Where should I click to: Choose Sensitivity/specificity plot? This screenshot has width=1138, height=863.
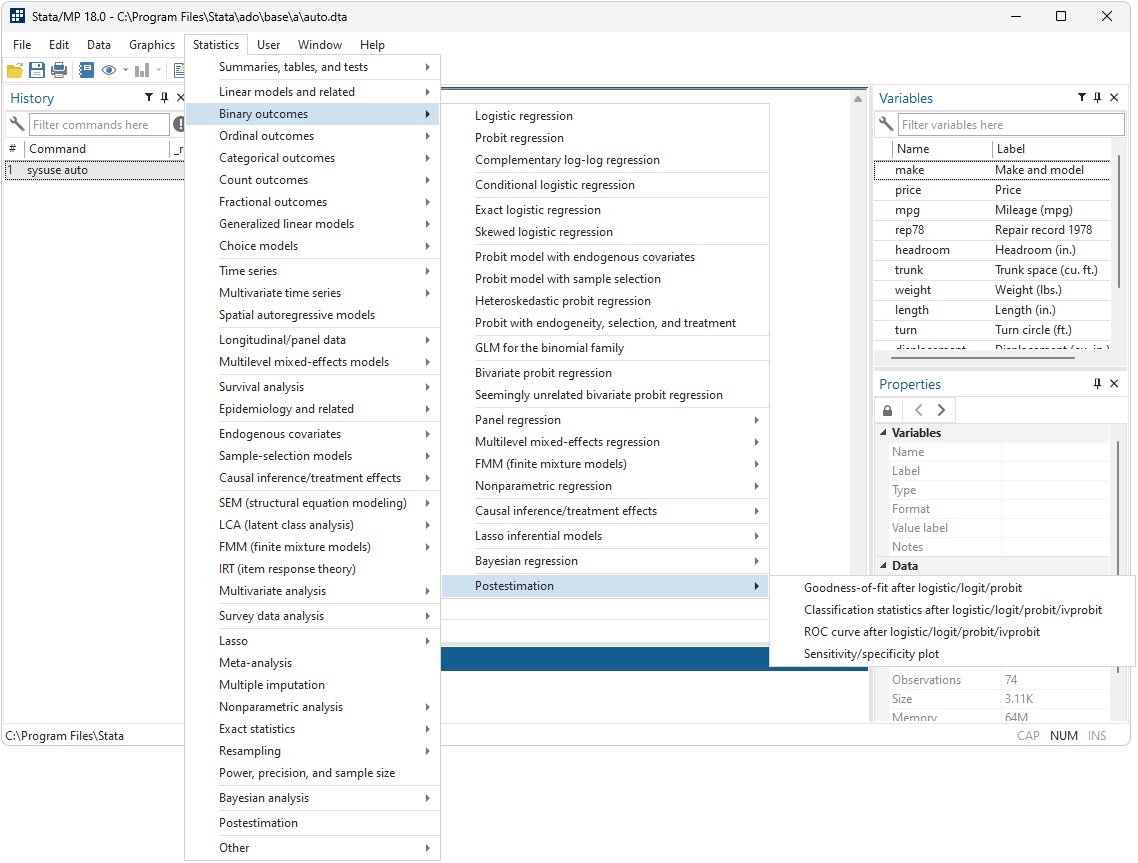tap(951, 654)
